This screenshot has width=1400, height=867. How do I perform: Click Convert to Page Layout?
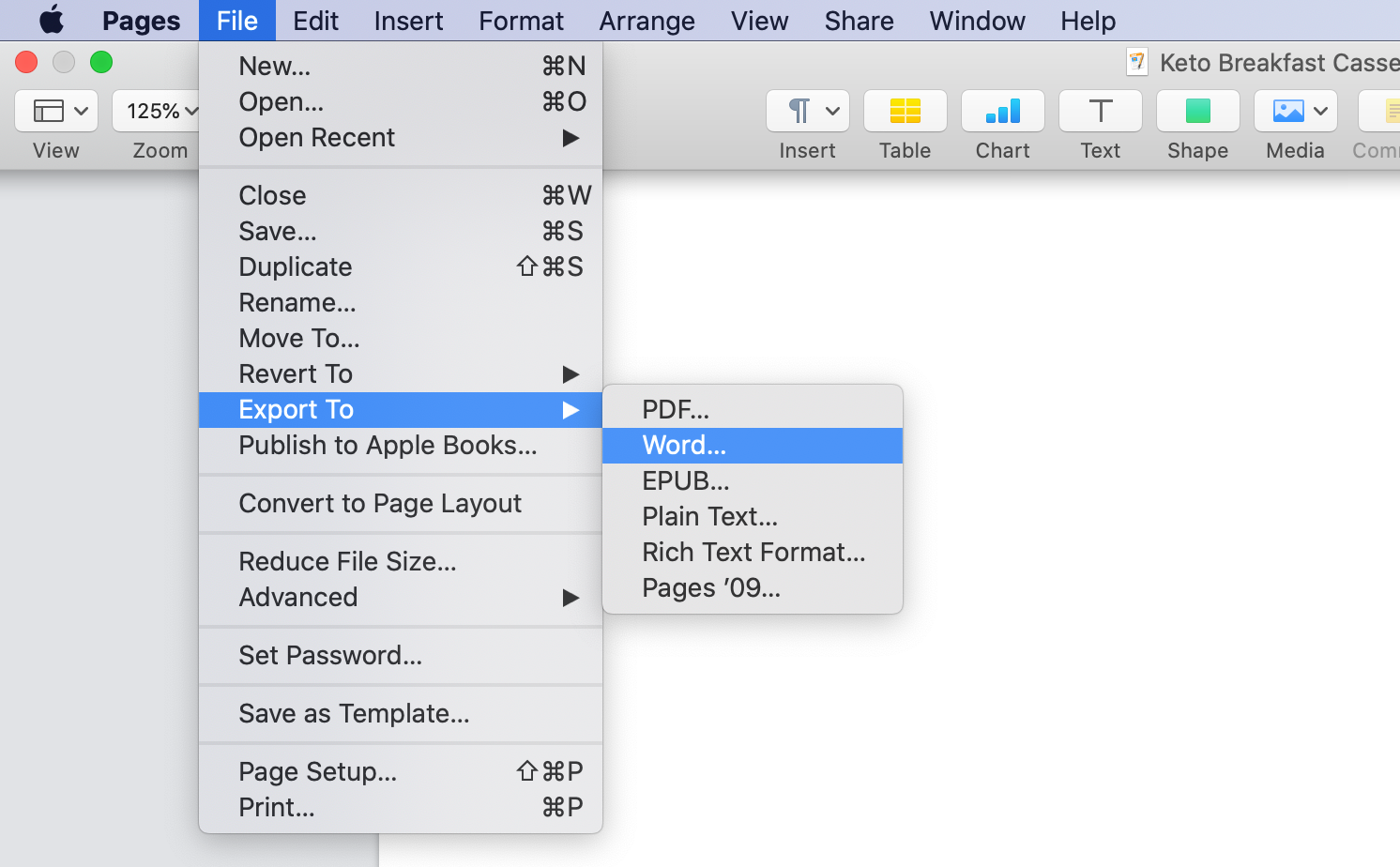(x=380, y=504)
